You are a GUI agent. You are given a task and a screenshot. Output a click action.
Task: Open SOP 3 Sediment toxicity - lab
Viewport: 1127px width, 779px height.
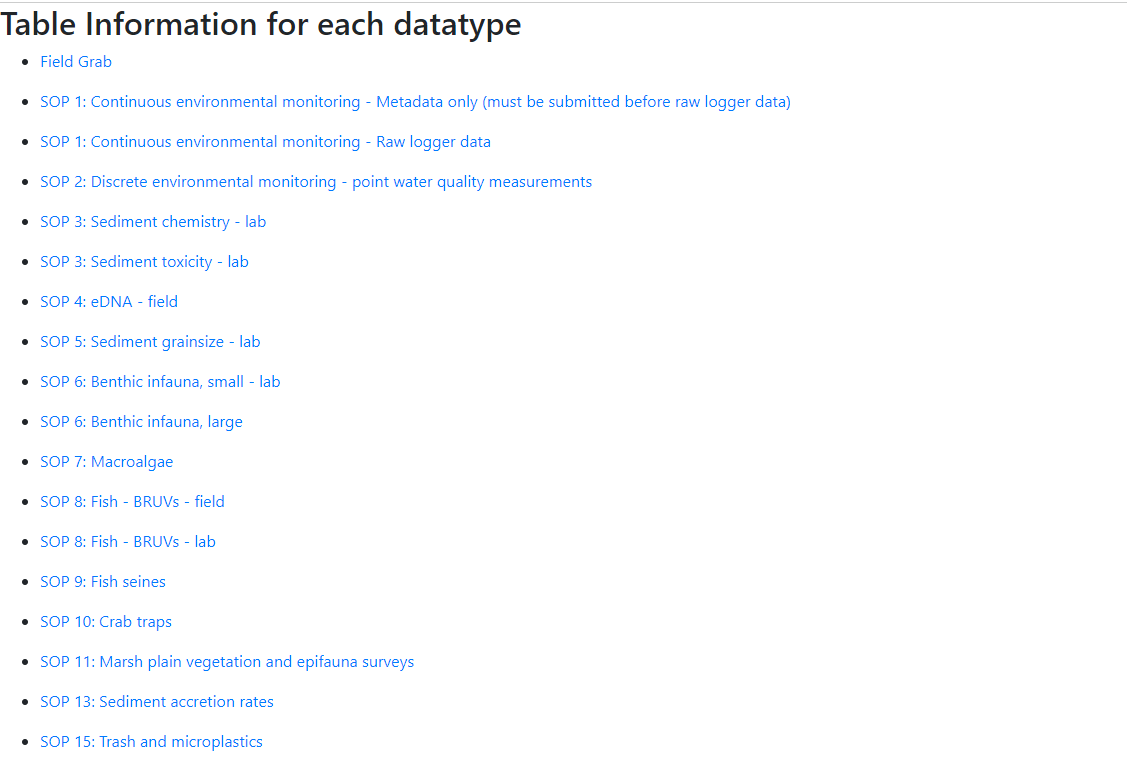click(144, 262)
